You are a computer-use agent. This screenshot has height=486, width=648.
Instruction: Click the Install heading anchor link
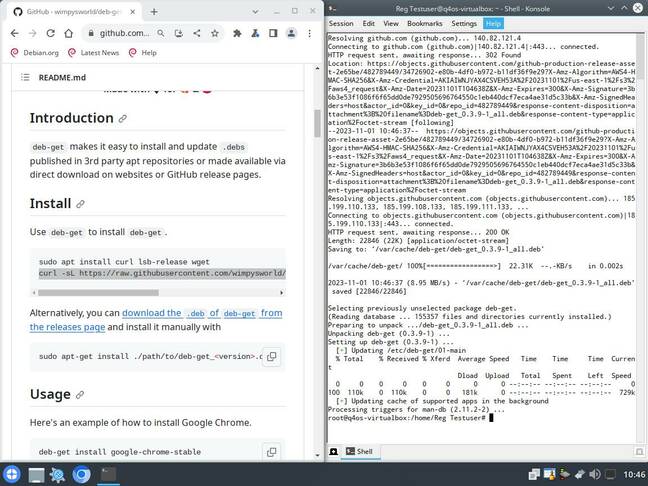click(x=81, y=204)
